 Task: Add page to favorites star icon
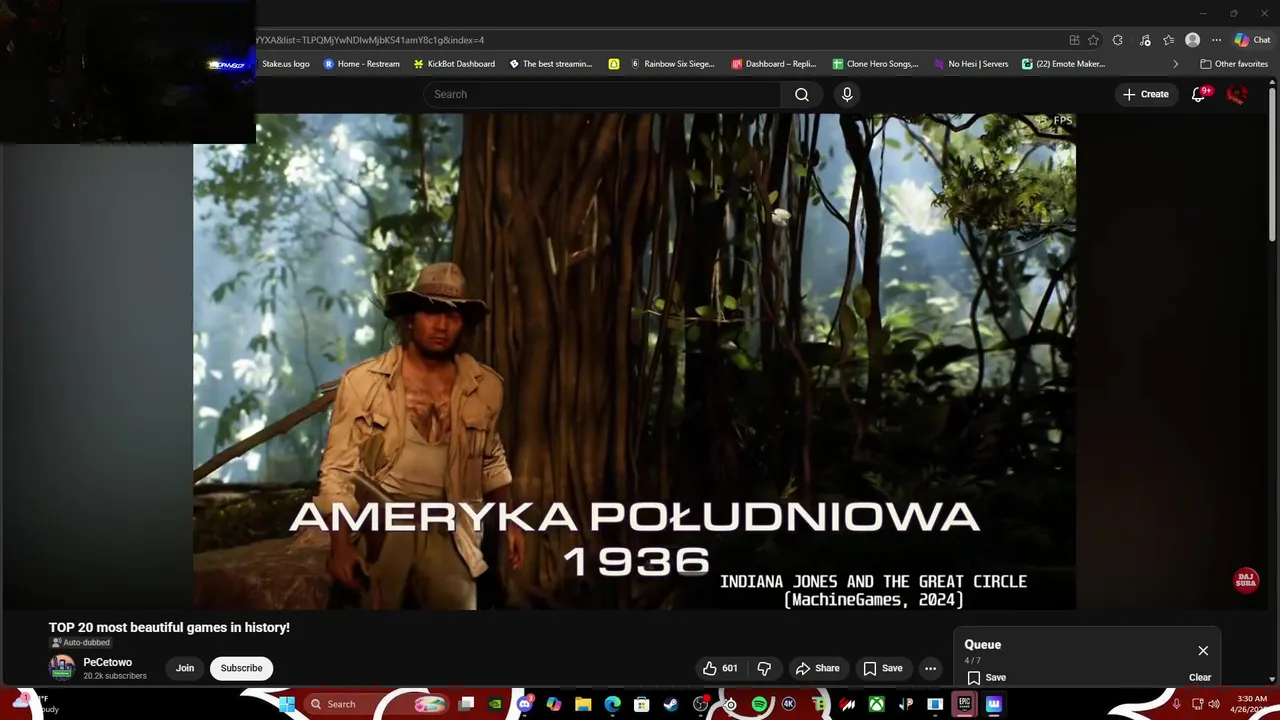(1094, 40)
